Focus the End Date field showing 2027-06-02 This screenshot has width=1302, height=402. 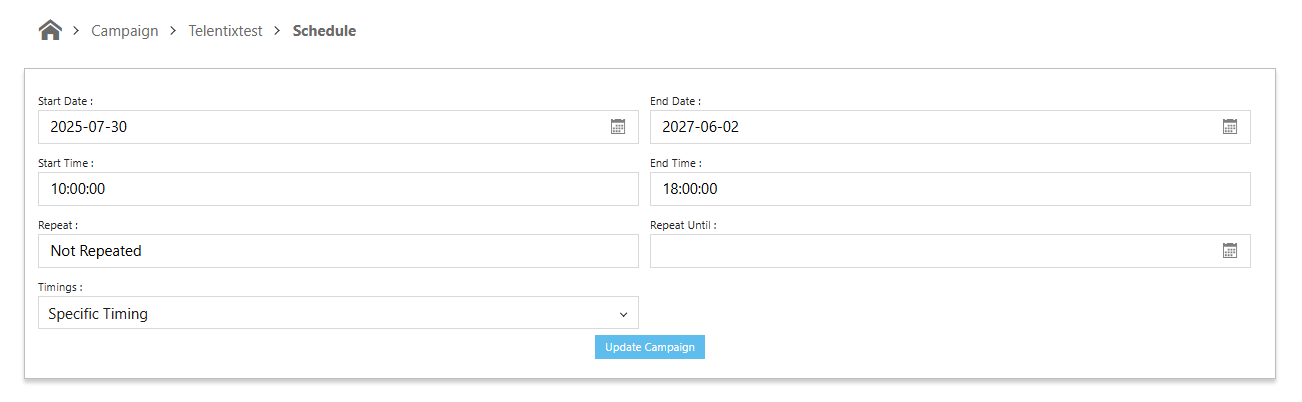click(950, 127)
